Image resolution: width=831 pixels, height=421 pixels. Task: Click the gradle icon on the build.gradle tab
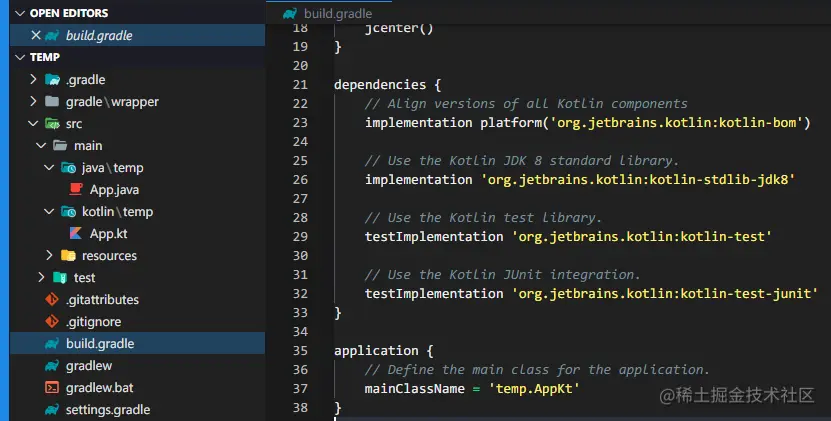(289, 14)
